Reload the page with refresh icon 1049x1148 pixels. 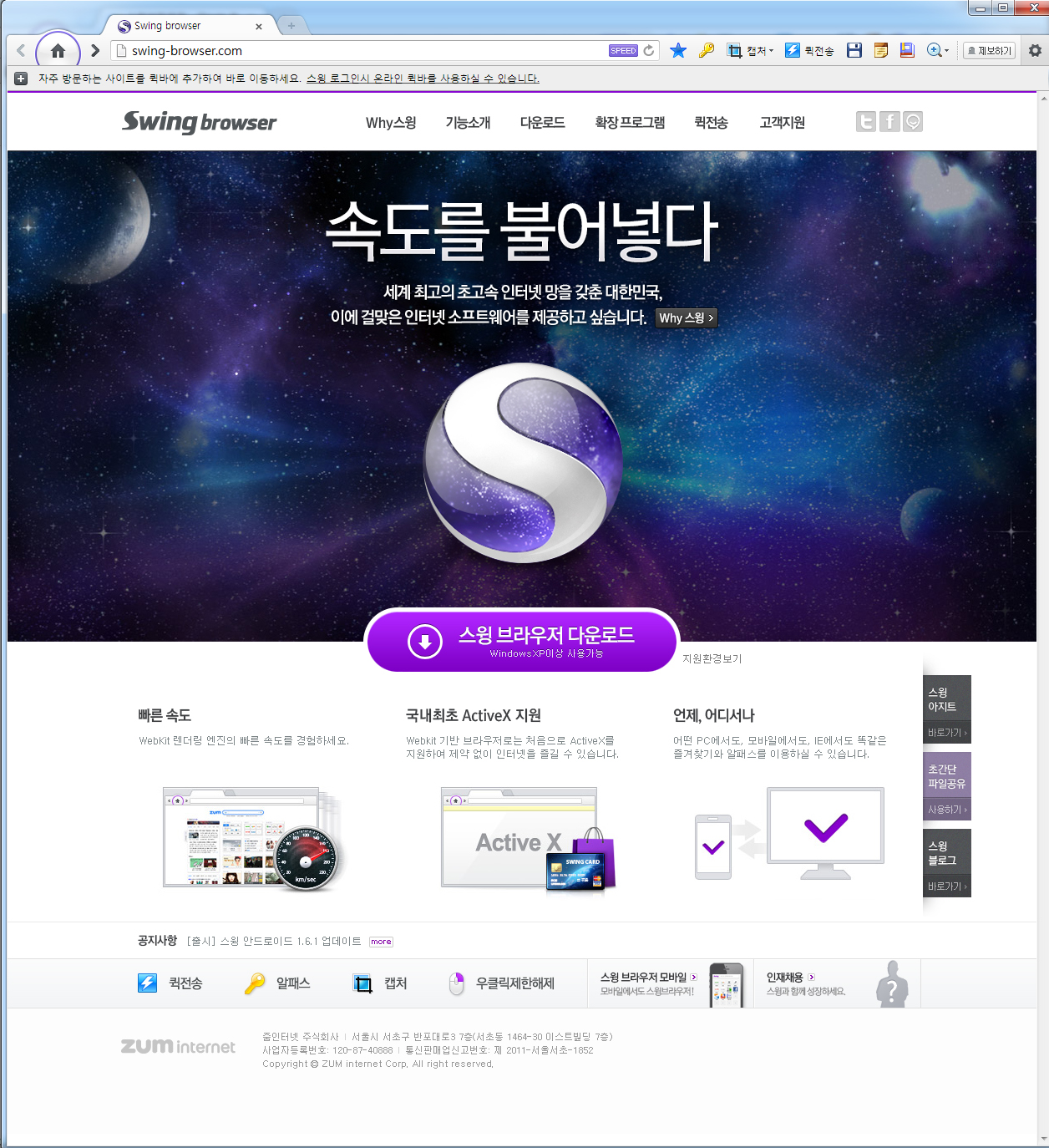click(x=649, y=51)
